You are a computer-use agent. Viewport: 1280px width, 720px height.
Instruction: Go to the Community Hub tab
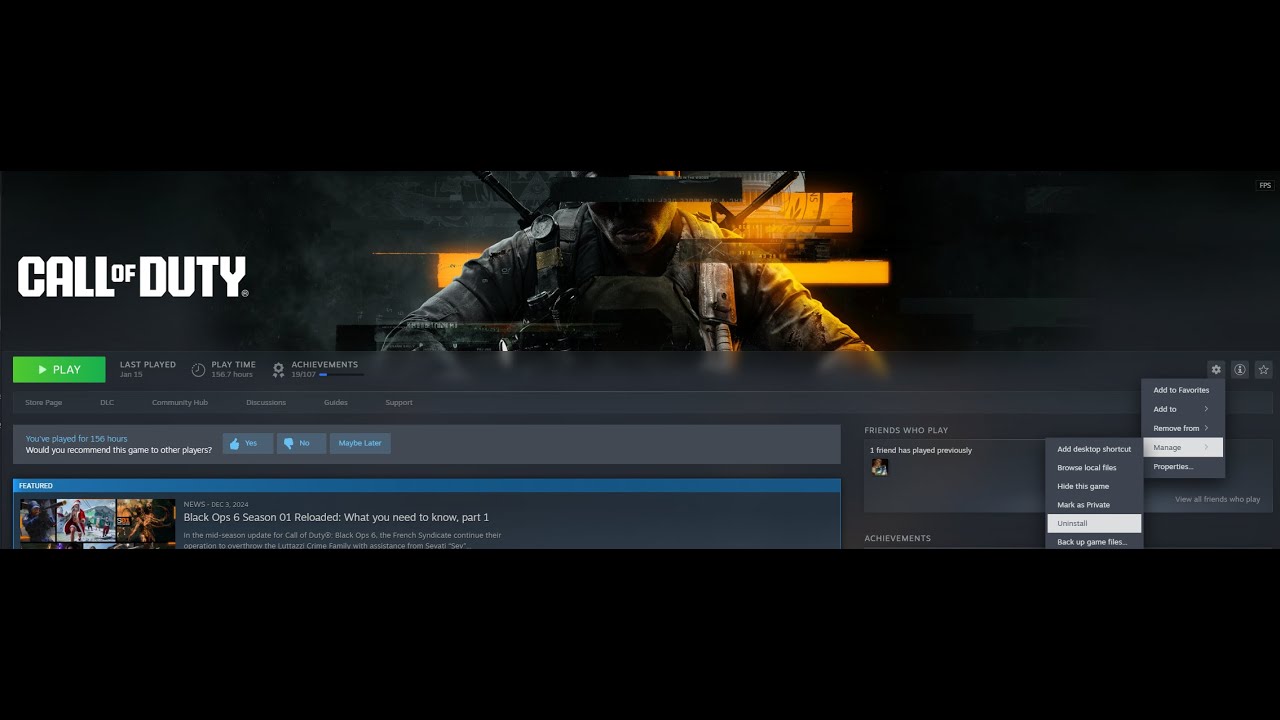(180, 402)
